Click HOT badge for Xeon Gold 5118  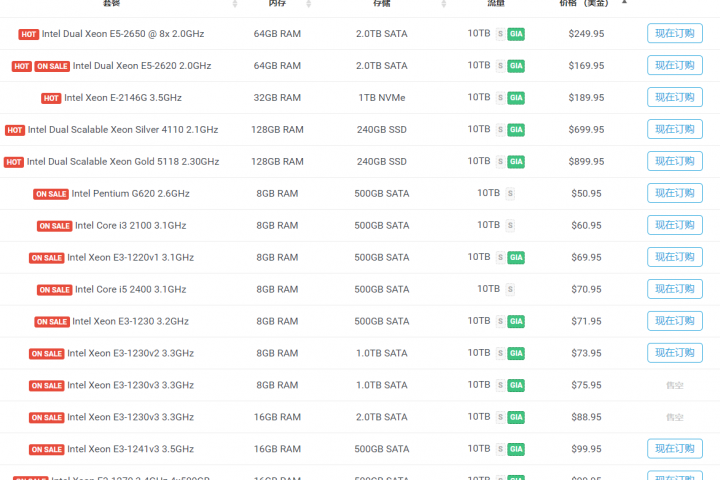(14, 162)
